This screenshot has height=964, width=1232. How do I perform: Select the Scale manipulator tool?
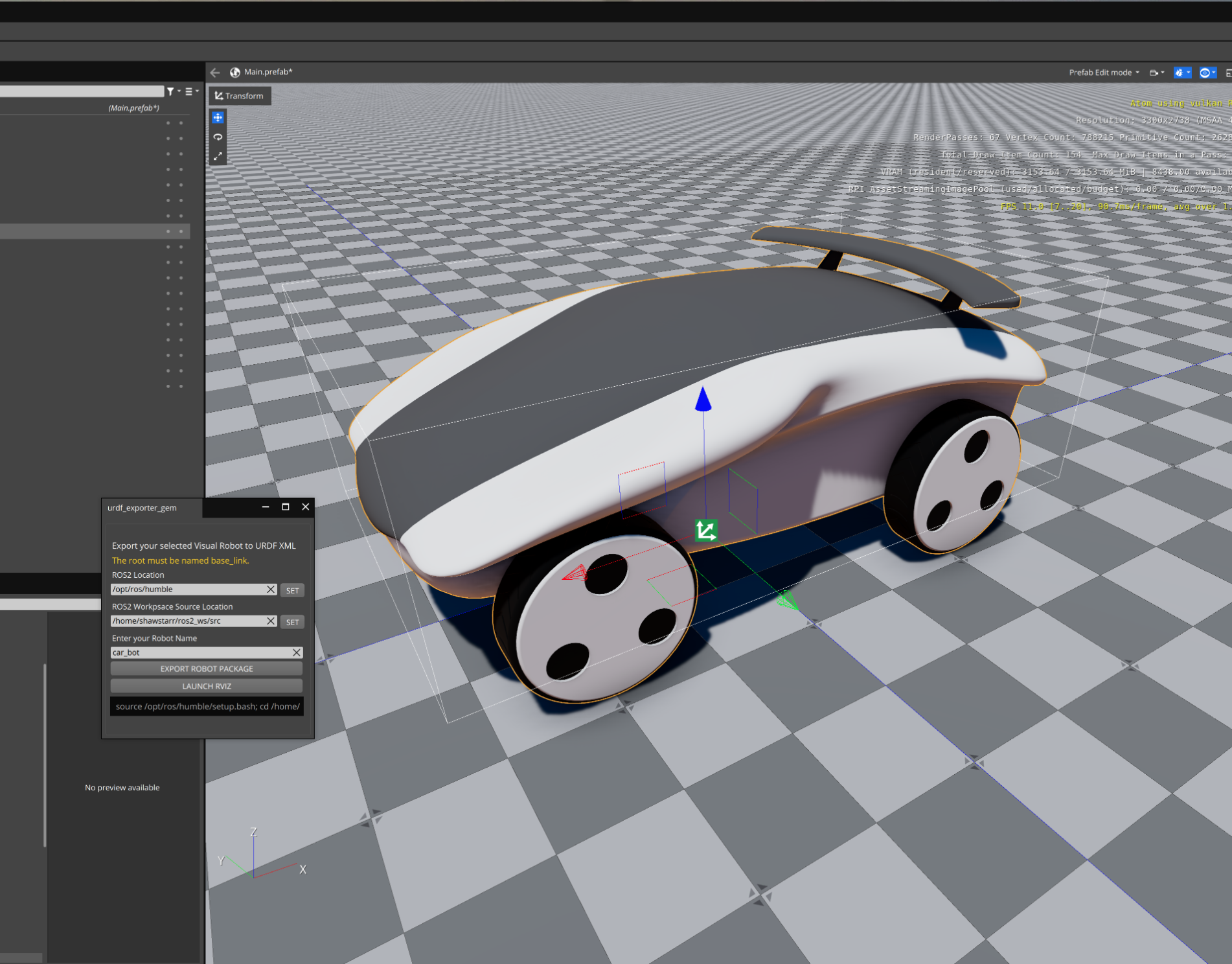(x=218, y=156)
